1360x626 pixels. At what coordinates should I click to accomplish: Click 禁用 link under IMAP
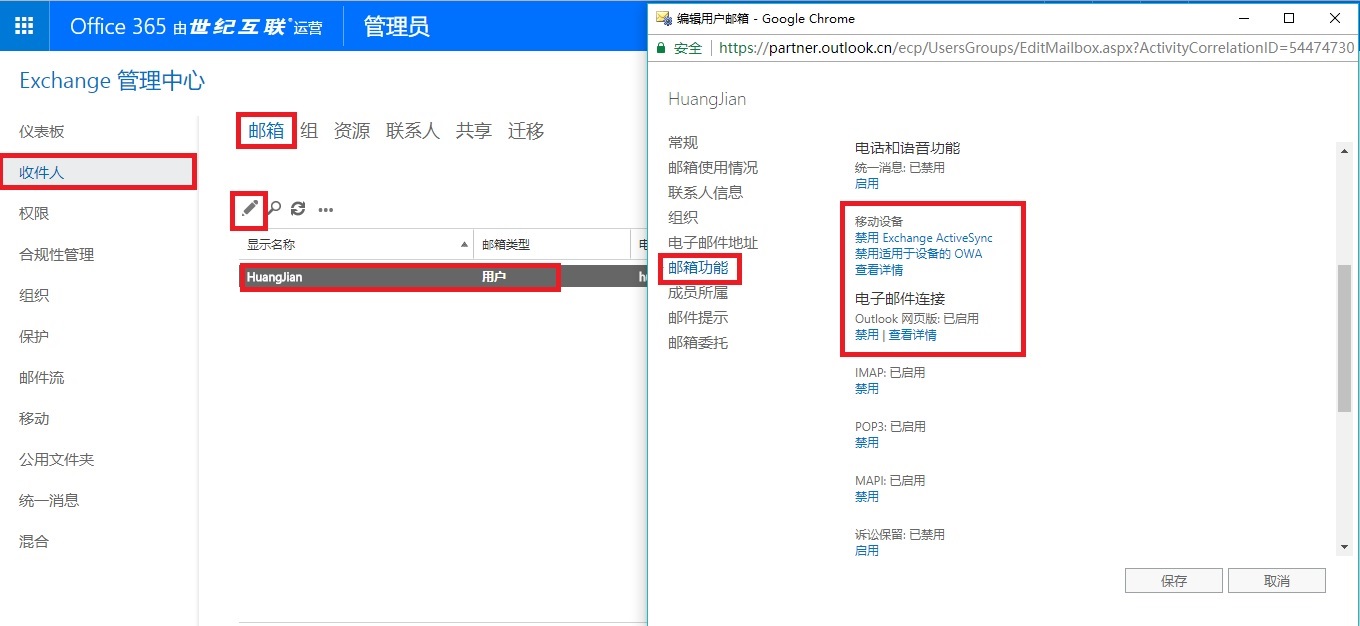[867, 389]
